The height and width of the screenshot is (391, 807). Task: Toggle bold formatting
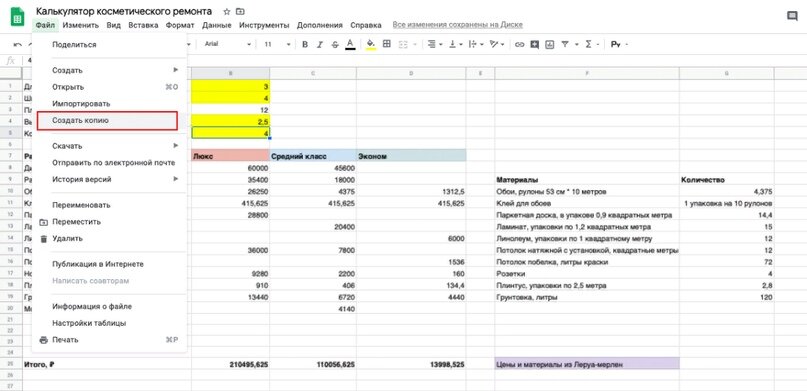(x=305, y=45)
